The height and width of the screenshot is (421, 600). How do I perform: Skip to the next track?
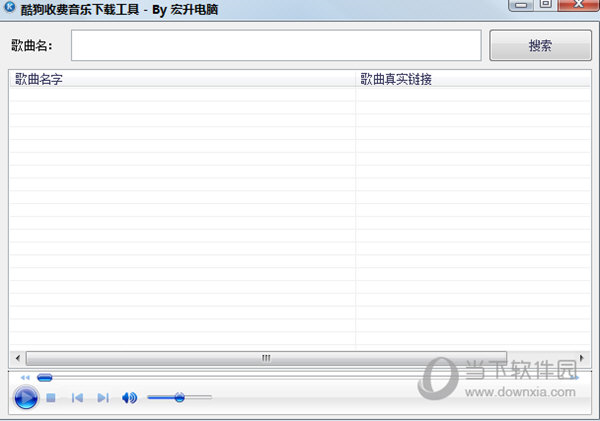pos(103,398)
